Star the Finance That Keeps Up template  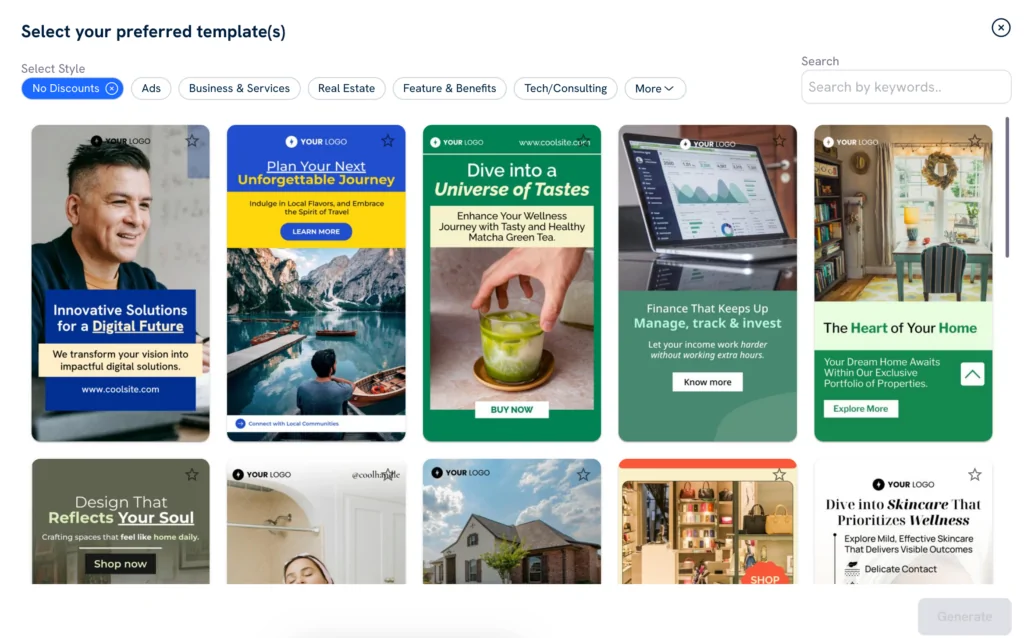coord(779,140)
